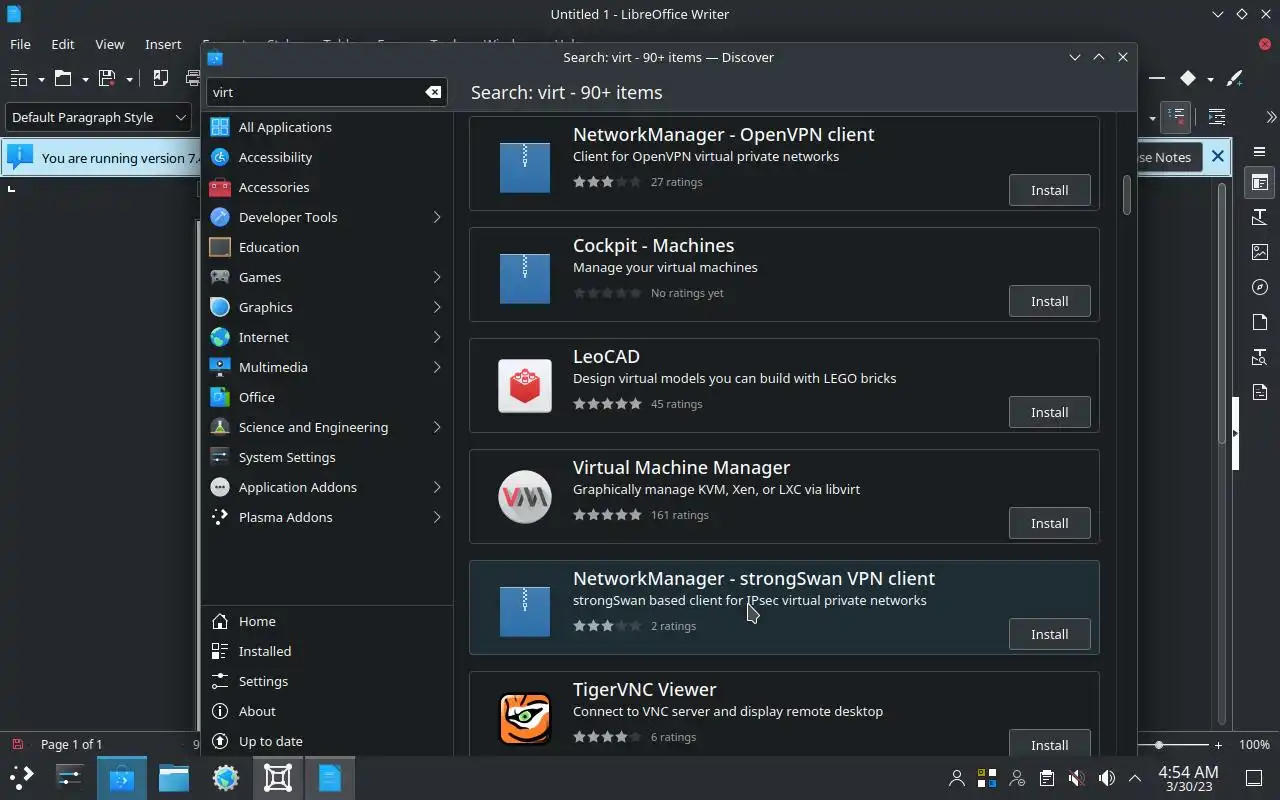
Task: Open Writer sidebar Styles panel
Action: click(x=1260, y=217)
